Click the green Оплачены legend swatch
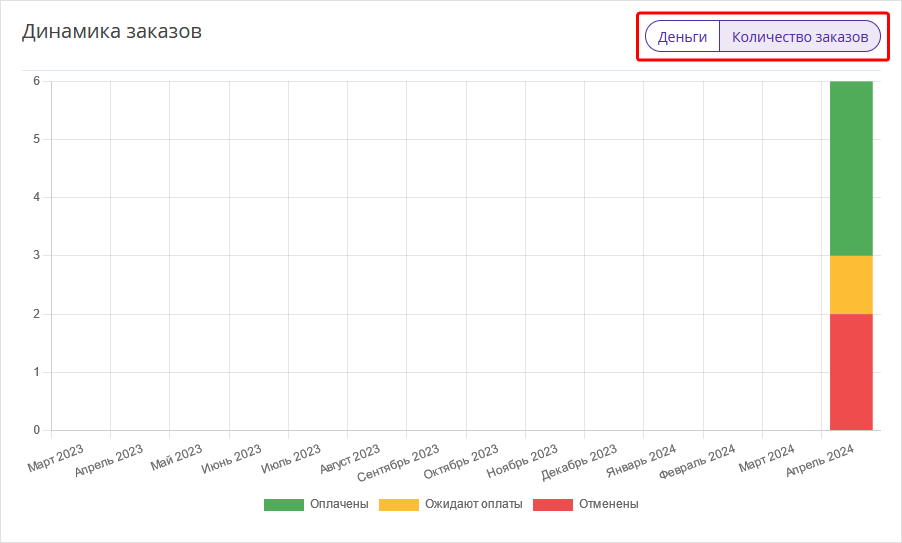 (x=284, y=504)
